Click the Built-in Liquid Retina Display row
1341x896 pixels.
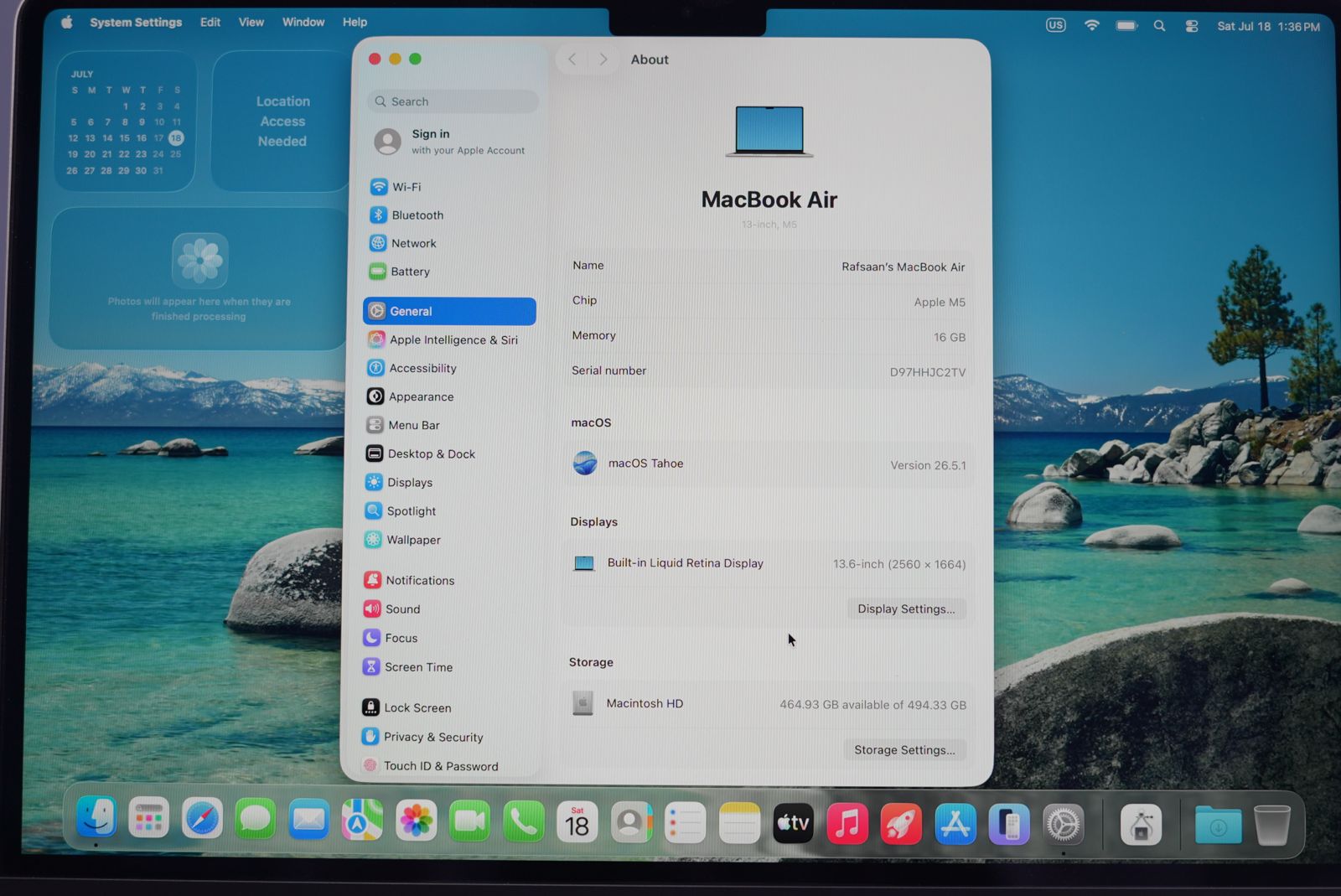(769, 563)
